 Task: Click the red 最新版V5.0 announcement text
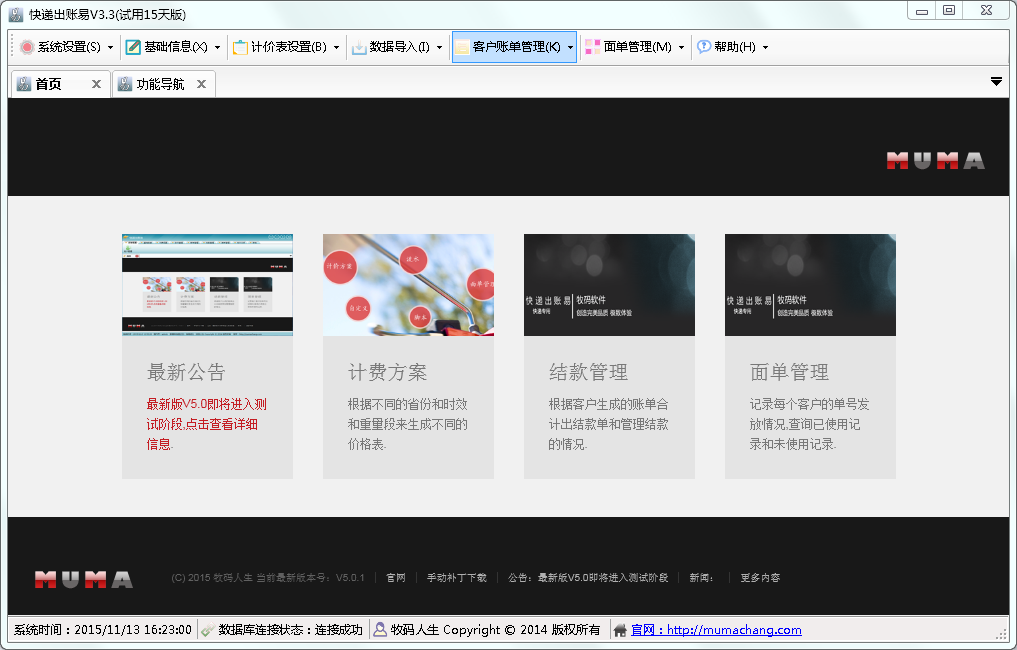[x=206, y=424]
